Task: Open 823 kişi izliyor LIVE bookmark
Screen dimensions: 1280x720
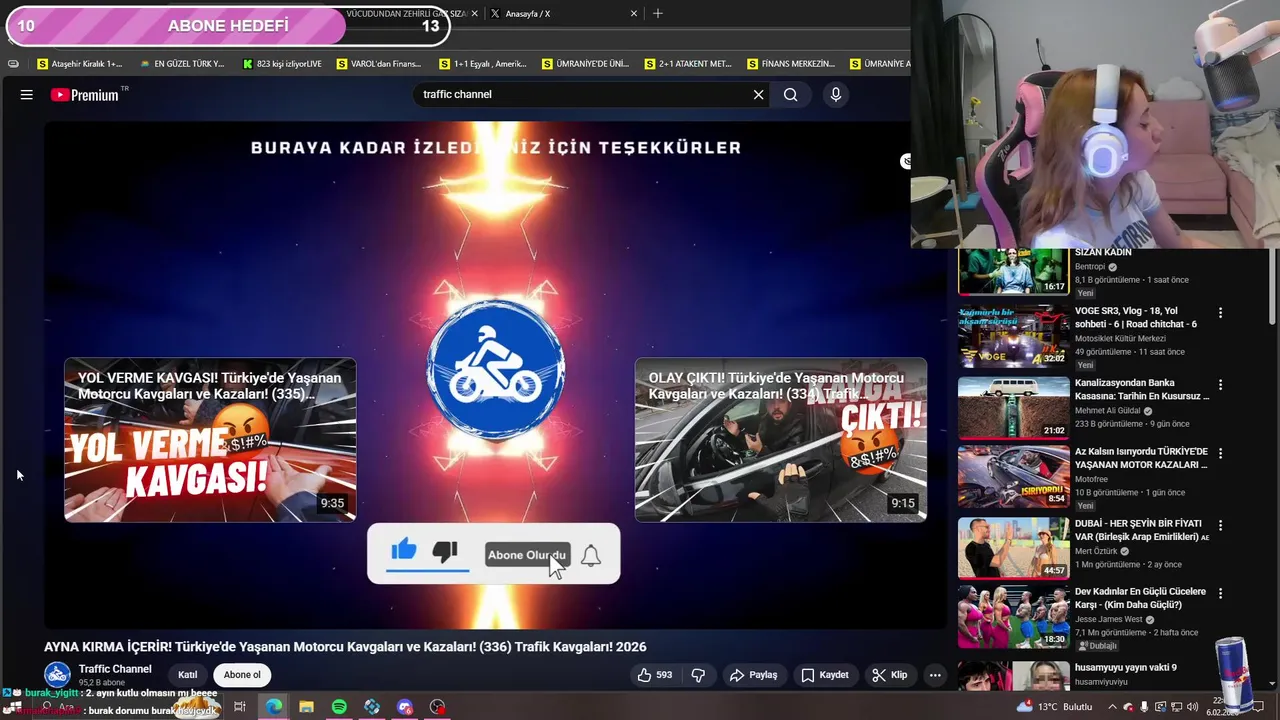Action: click(282, 64)
